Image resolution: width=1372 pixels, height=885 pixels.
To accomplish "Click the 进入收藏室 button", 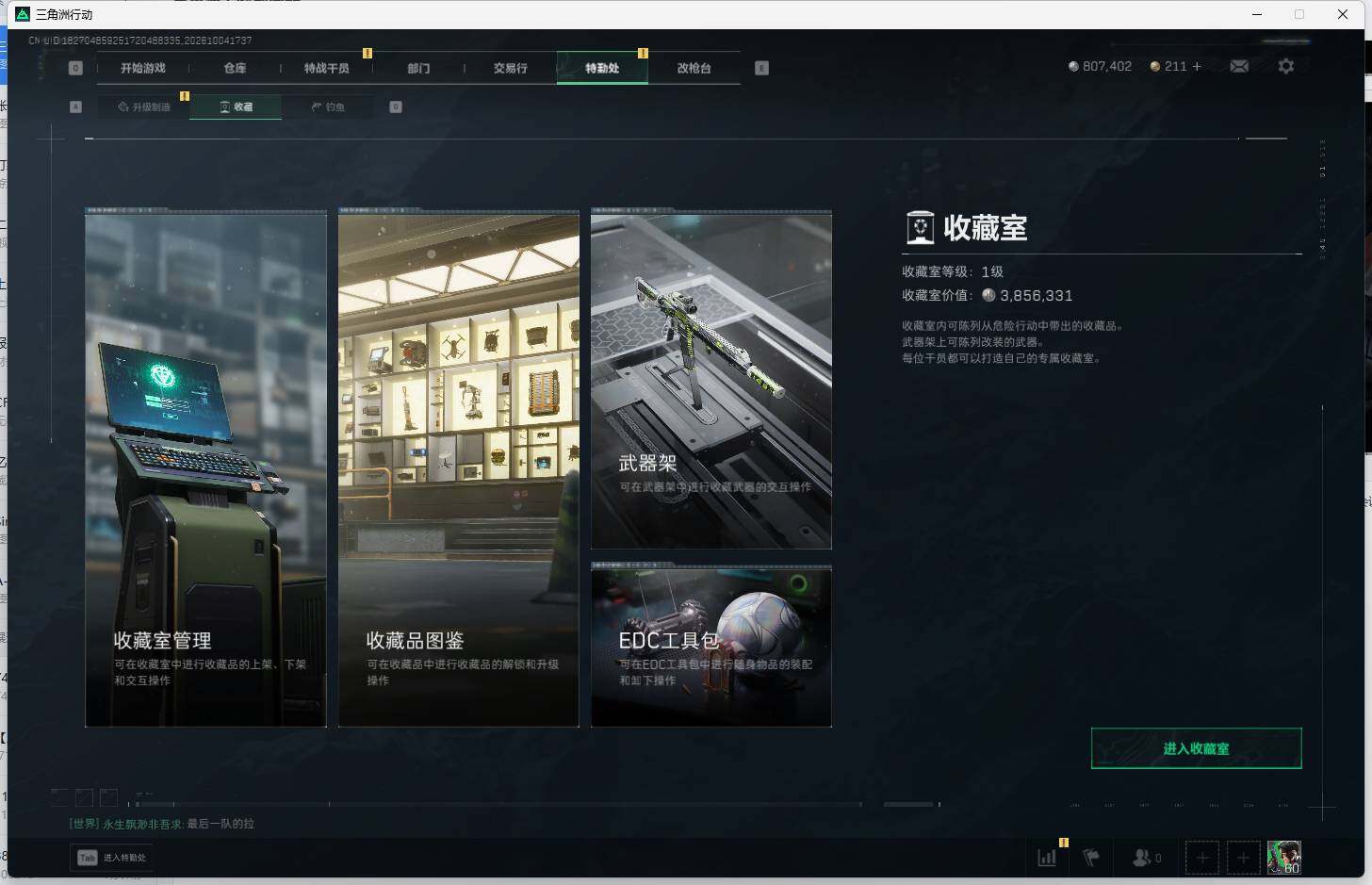I will 1196,748.
